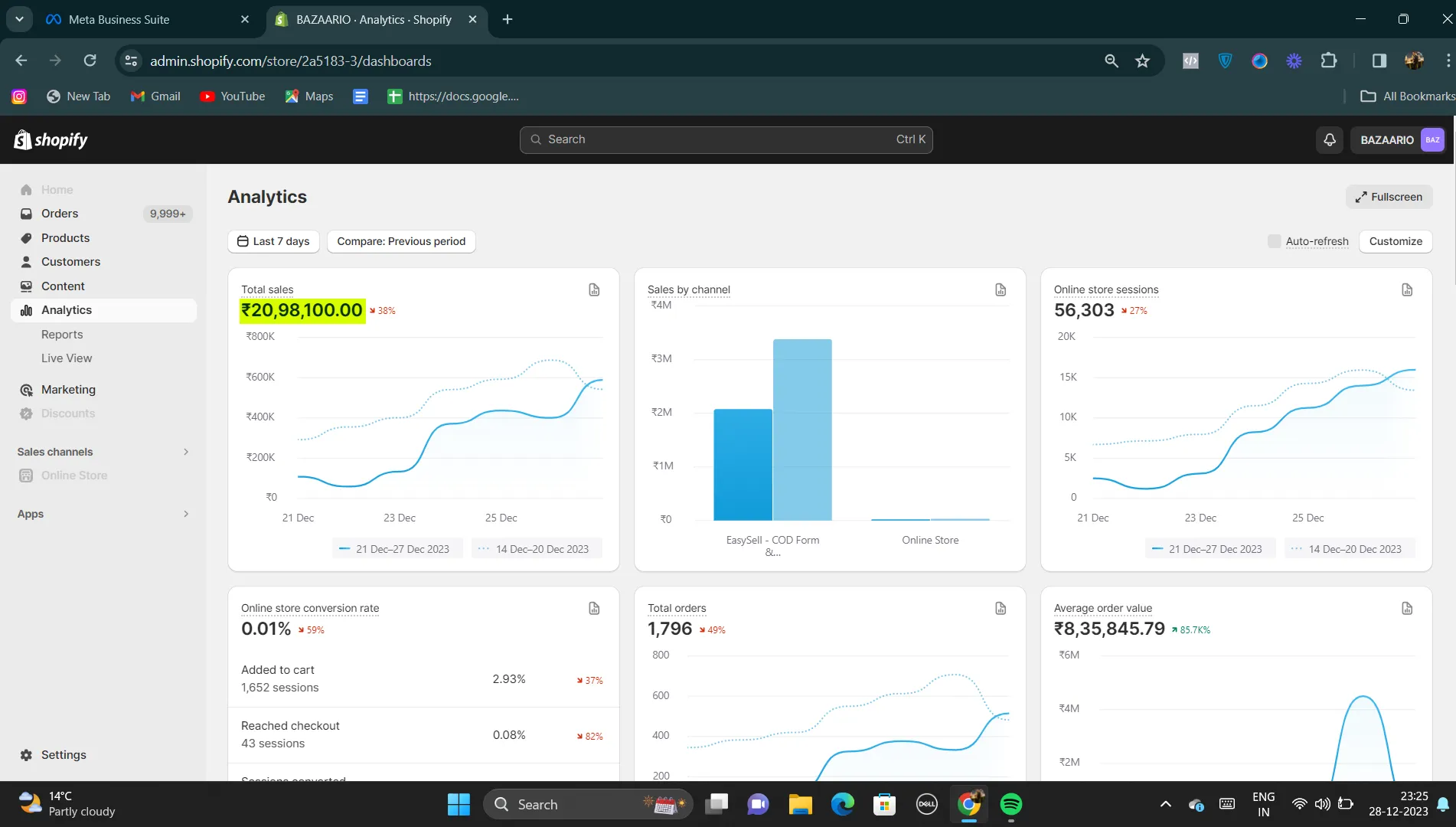Image resolution: width=1456 pixels, height=827 pixels.
Task: Switch to the Meta Business Suite tab
Action: pos(119,19)
